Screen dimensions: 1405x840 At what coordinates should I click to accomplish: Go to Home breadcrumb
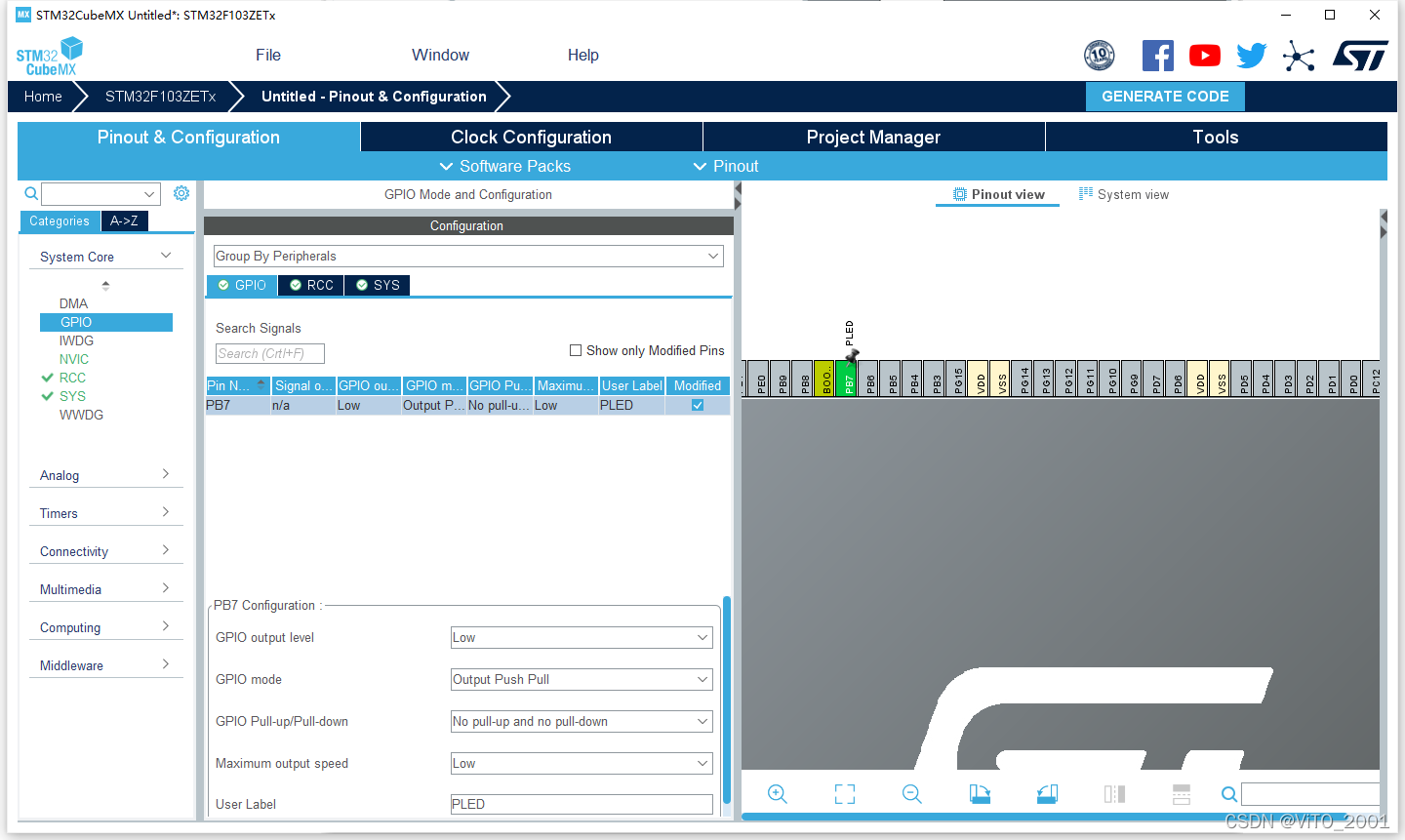[43, 96]
